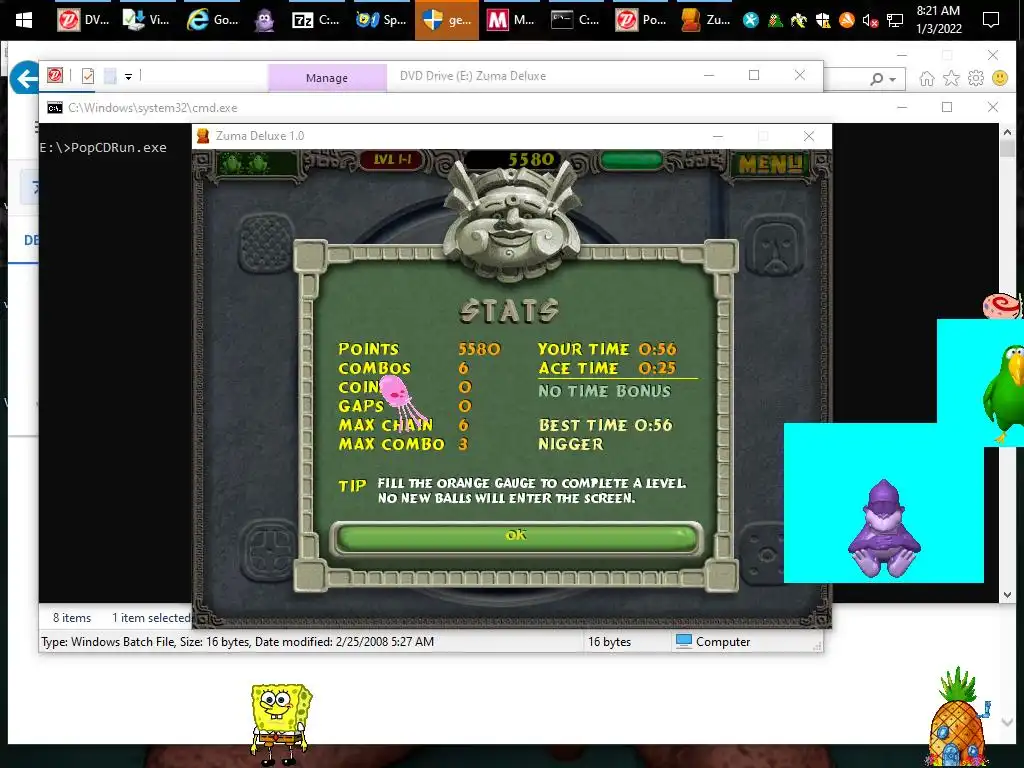The height and width of the screenshot is (768, 1024).
Task: Expand the browser search dropdown arrow
Action: (893, 80)
